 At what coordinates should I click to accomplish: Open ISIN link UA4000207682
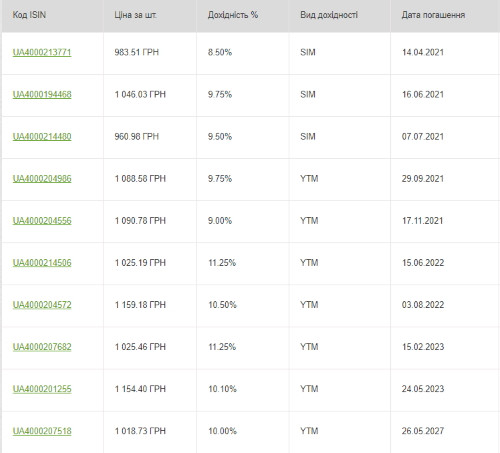pos(42,347)
